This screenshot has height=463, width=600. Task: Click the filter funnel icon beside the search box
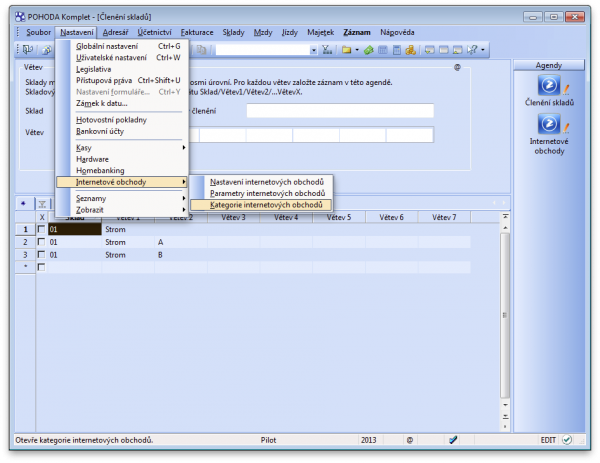327,50
